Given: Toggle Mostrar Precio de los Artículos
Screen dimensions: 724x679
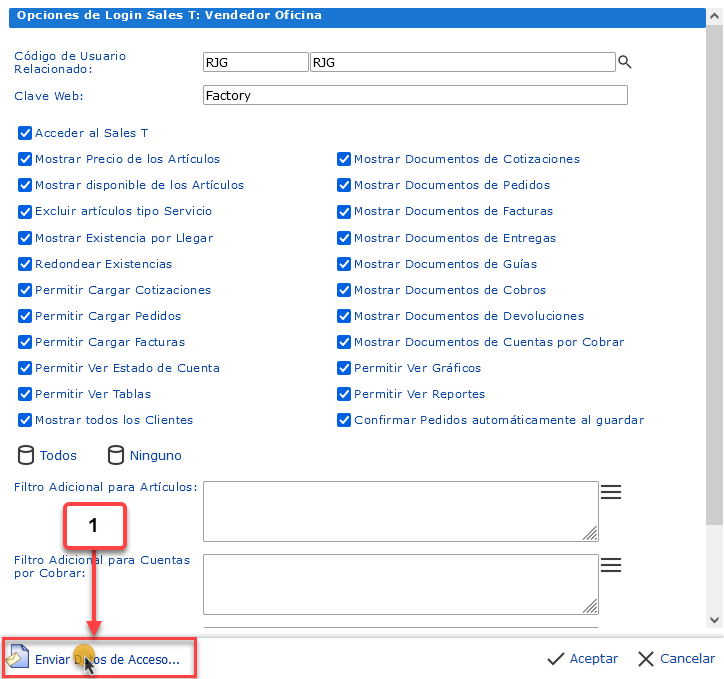Looking at the screenshot, I should click(x=25, y=159).
